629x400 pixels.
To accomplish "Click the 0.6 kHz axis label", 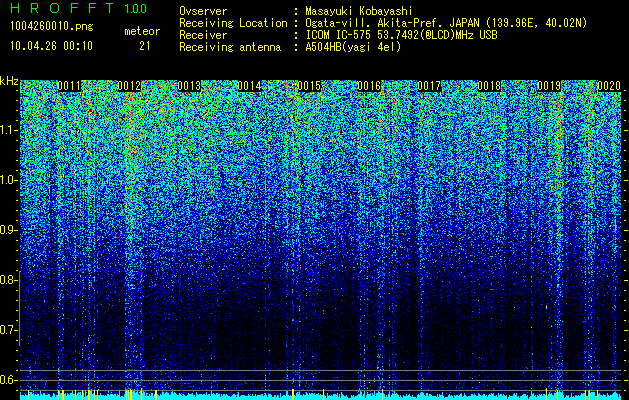I will click(x=8, y=380).
